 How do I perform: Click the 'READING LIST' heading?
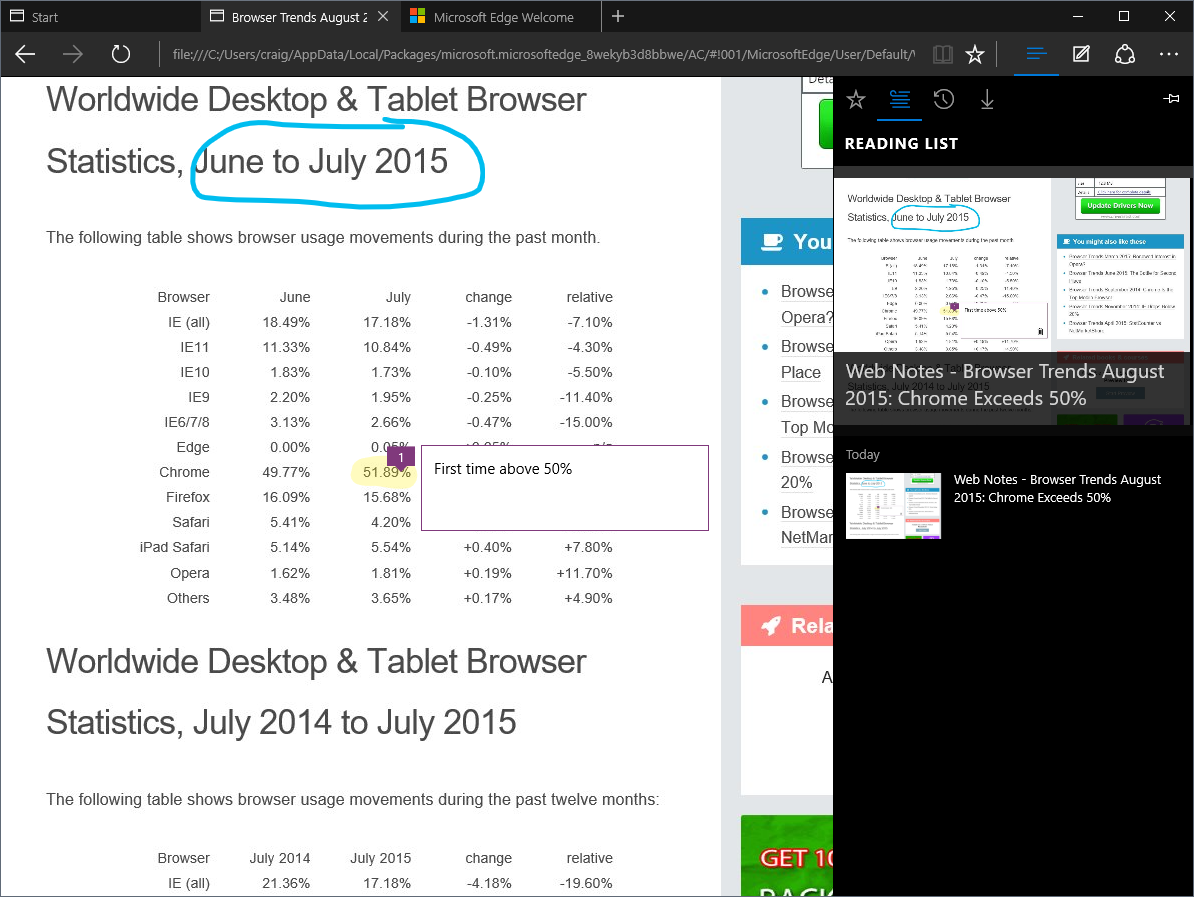tap(901, 143)
